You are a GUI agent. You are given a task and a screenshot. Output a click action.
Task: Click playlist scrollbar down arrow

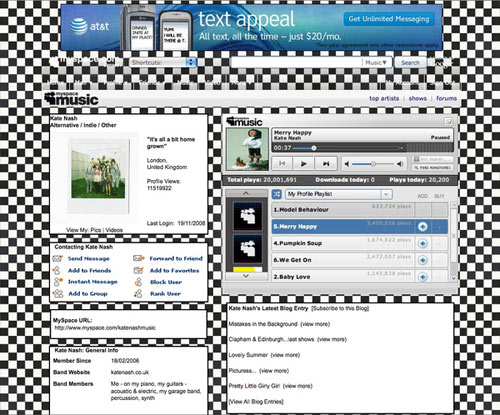click(453, 278)
